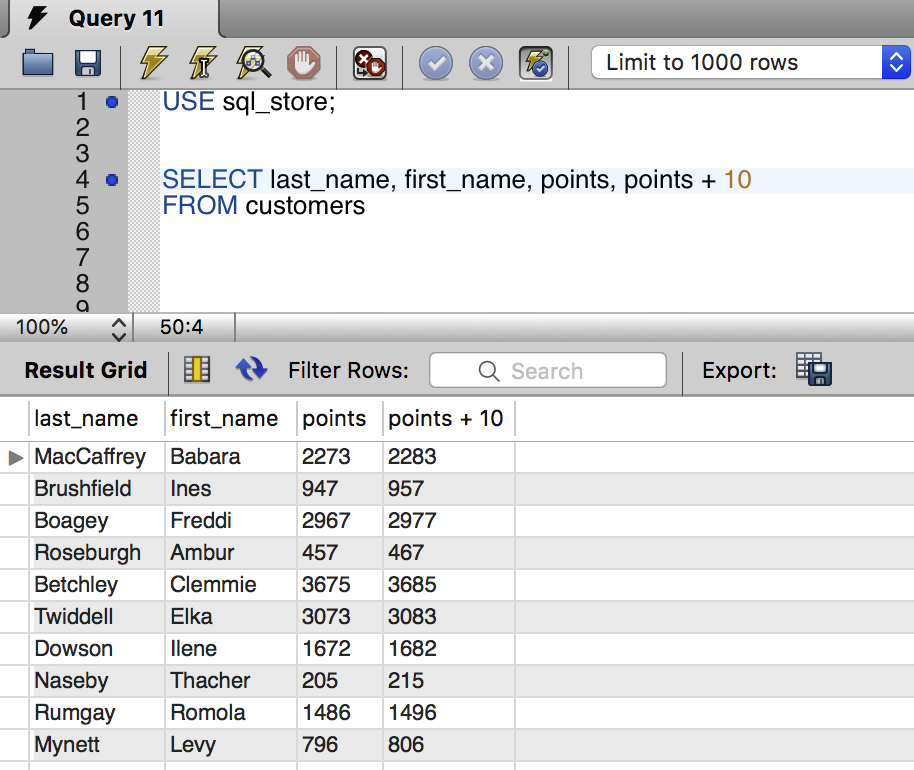Click Ambur first name cell
The width and height of the screenshot is (914, 770).
click(231, 553)
